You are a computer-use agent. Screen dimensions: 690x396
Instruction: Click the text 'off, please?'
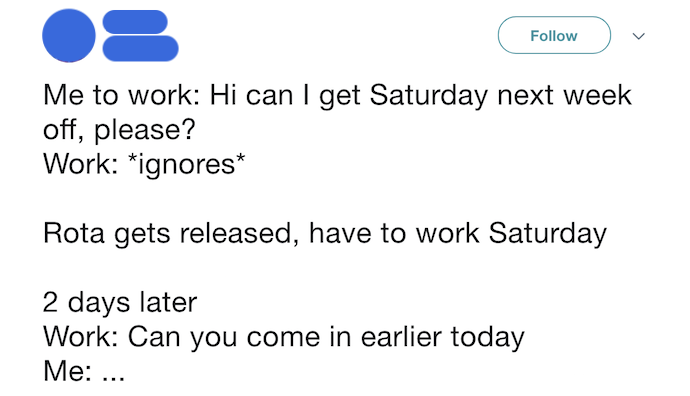tap(119, 130)
